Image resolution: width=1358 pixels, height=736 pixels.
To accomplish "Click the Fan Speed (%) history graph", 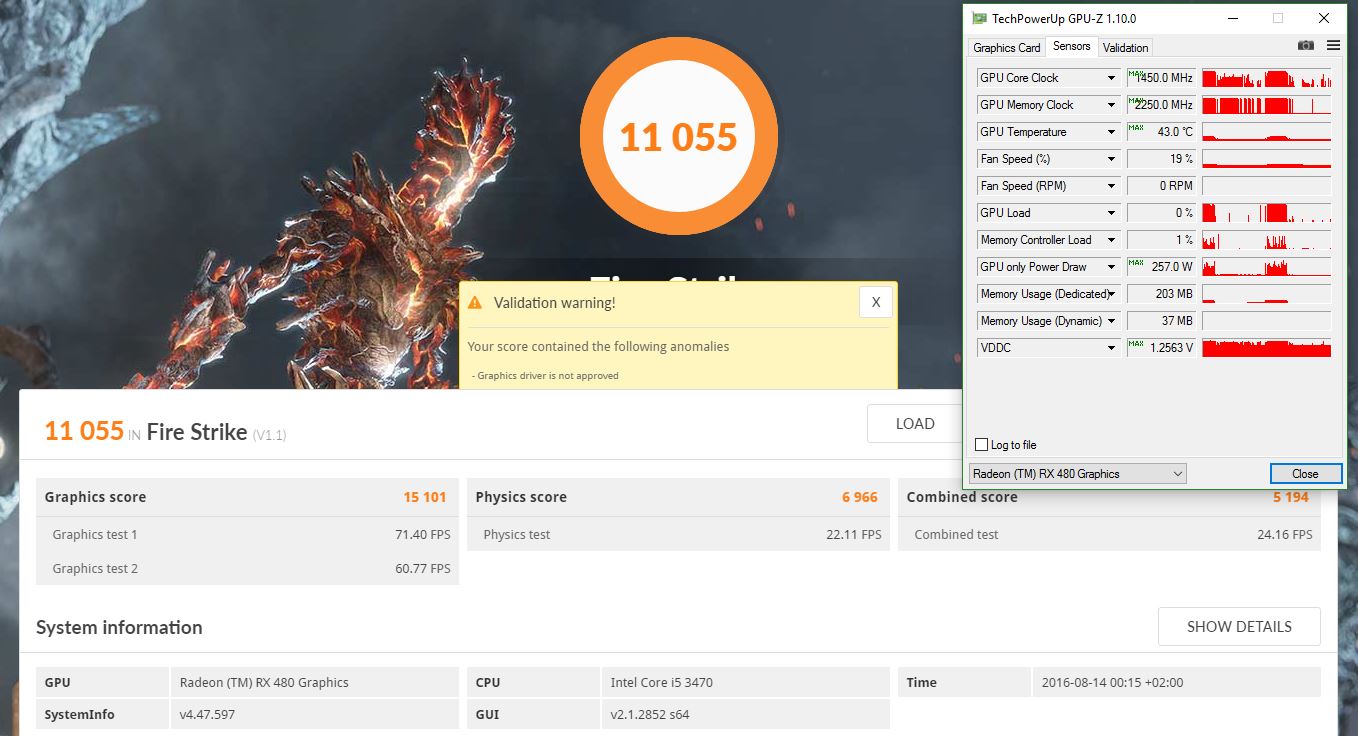I will pos(1266,159).
